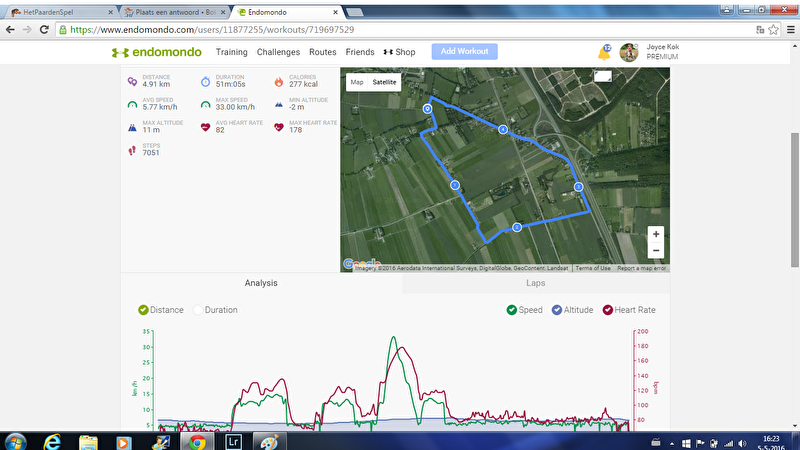The width and height of the screenshot is (800, 450).
Task: Click the duration stopwatch icon
Action: click(205, 81)
